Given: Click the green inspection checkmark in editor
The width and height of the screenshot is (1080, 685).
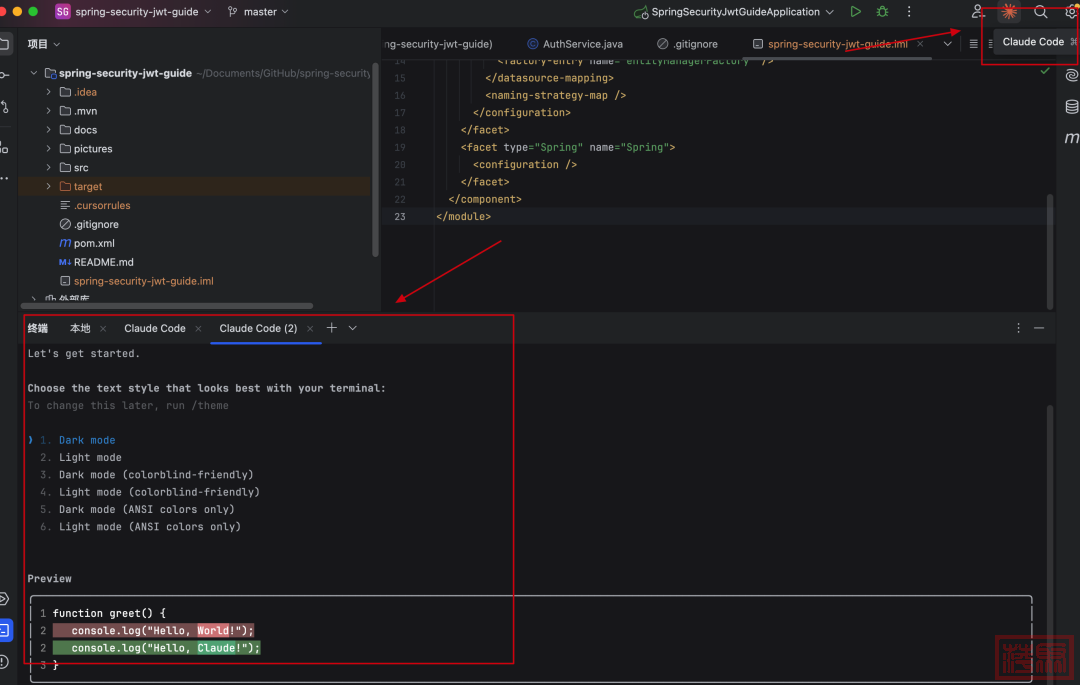Looking at the screenshot, I should tap(1045, 70).
